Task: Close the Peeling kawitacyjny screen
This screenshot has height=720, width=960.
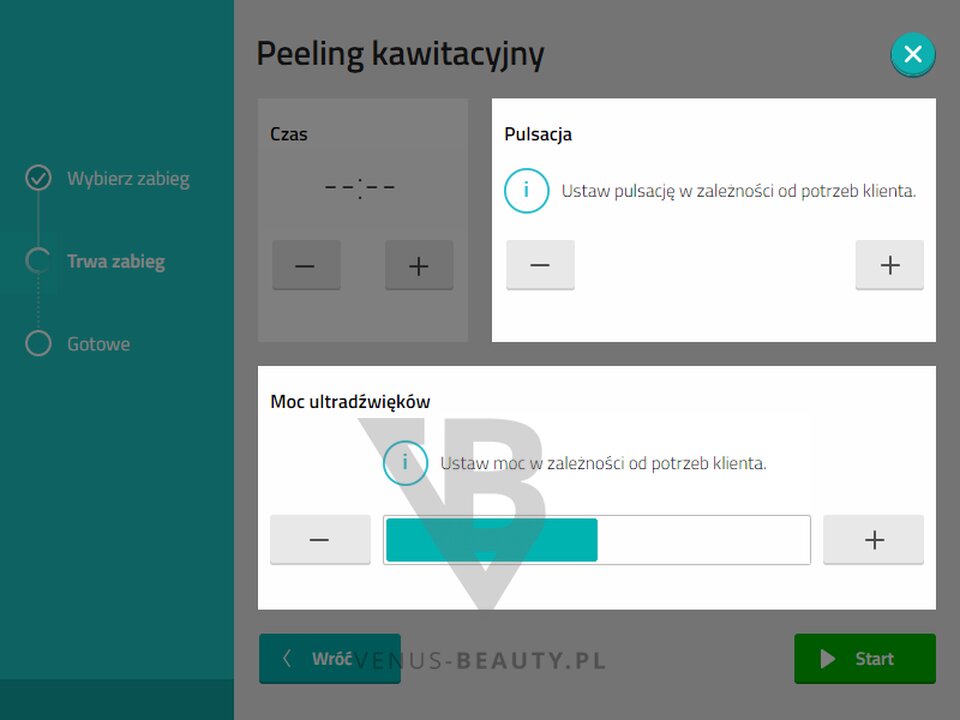Action: pos(913,54)
